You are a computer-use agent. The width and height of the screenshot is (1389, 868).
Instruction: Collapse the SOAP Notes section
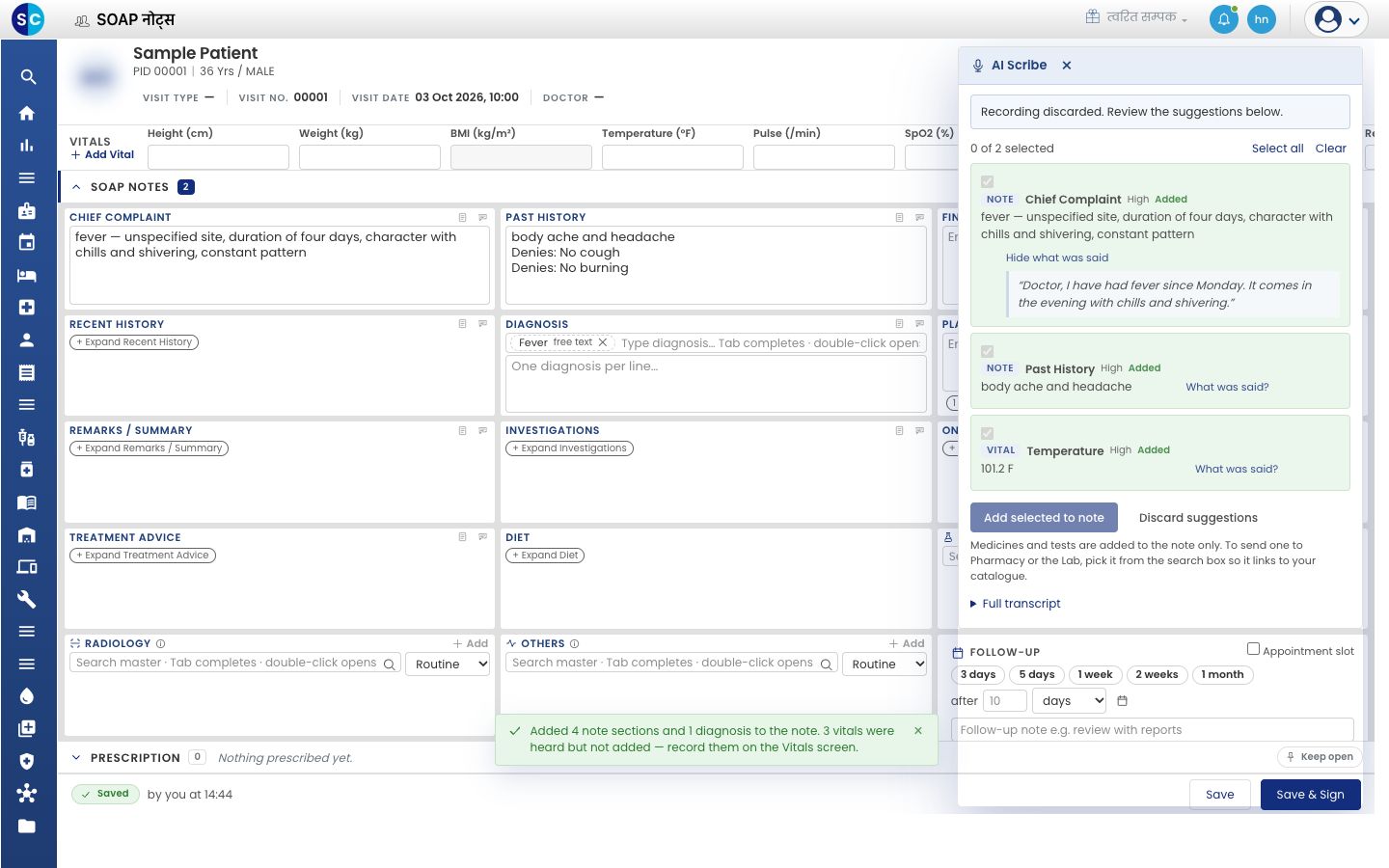tap(76, 187)
